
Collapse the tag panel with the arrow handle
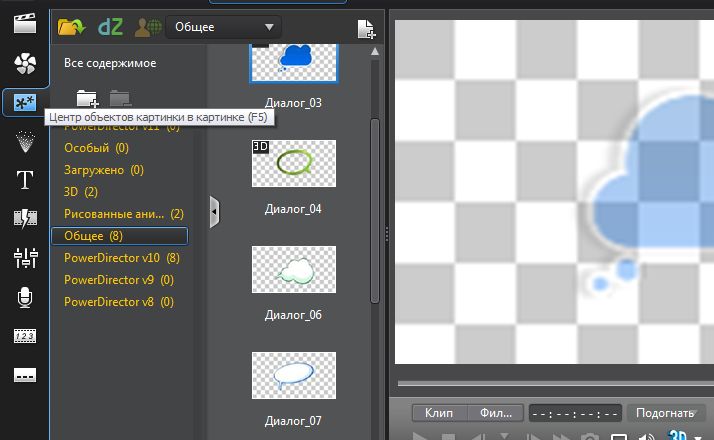[x=214, y=211]
